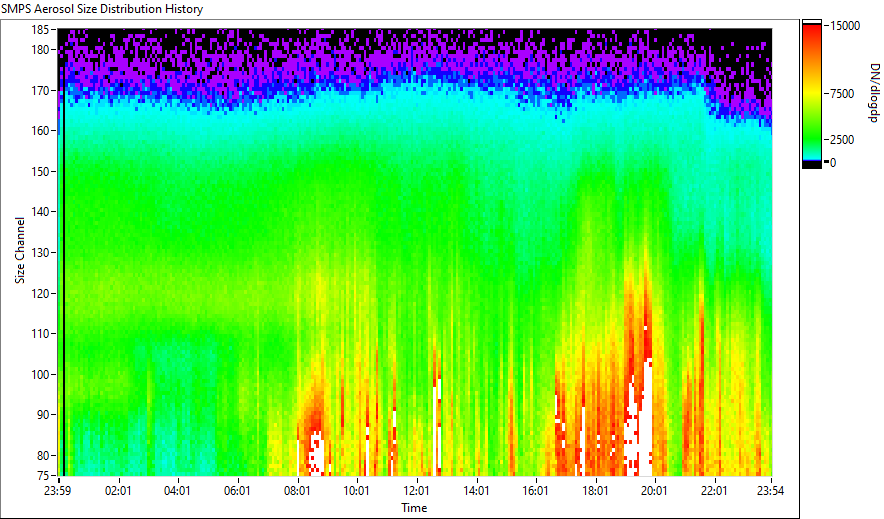Viewport: 884px width, 519px height.
Task: Click the 'SMPS Aerosol Size Distribution History' title
Action: coord(102,9)
